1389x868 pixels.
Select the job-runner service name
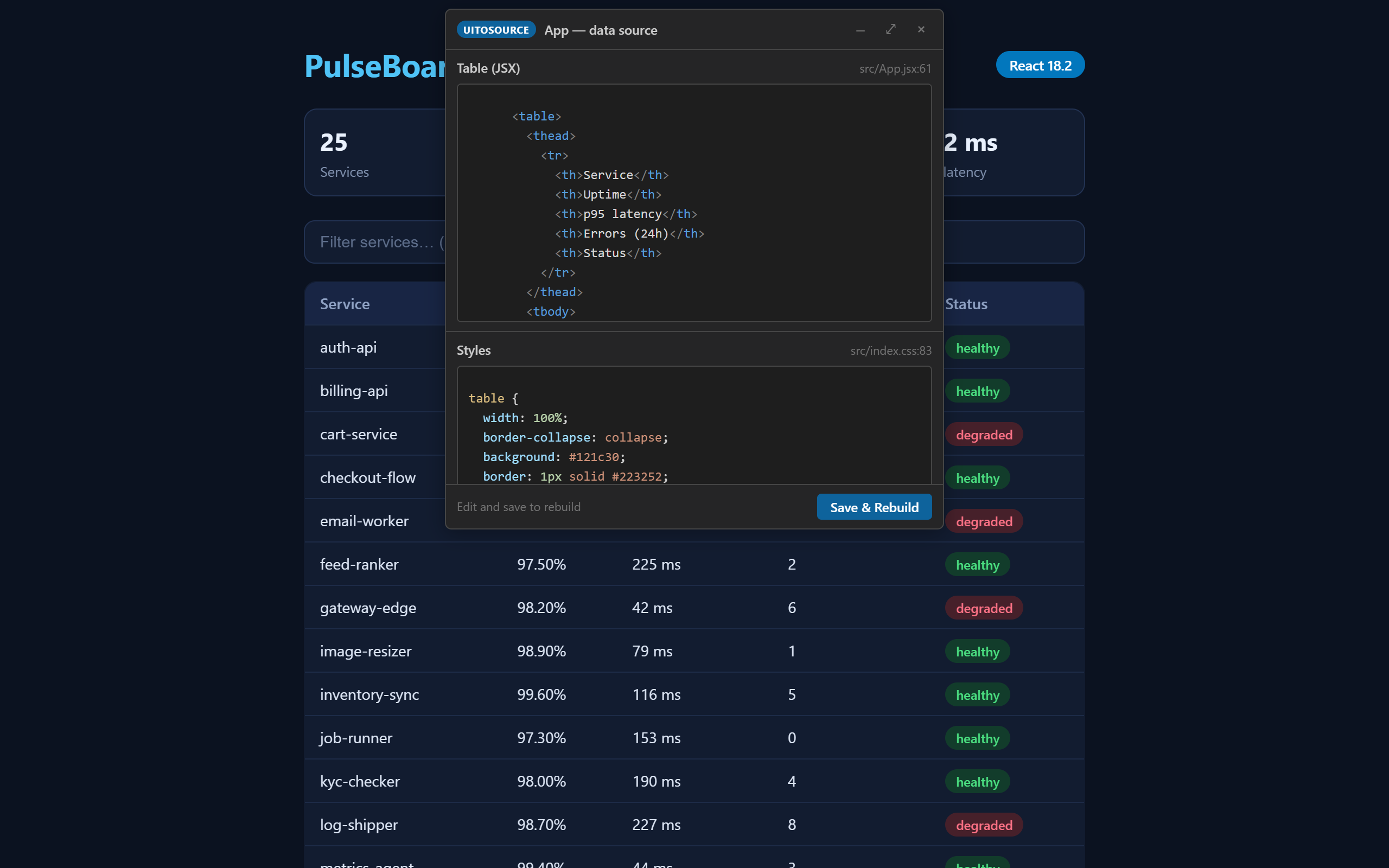pos(356,738)
